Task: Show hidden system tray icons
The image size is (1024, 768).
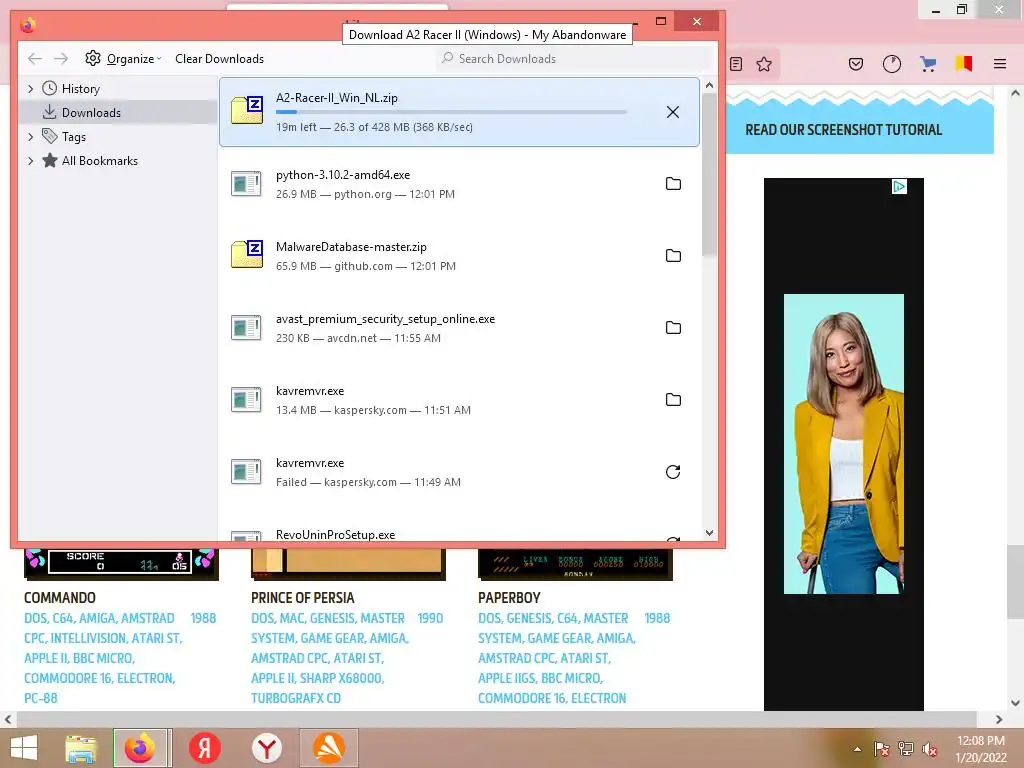Action: pyautogui.click(x=857, y=749)
